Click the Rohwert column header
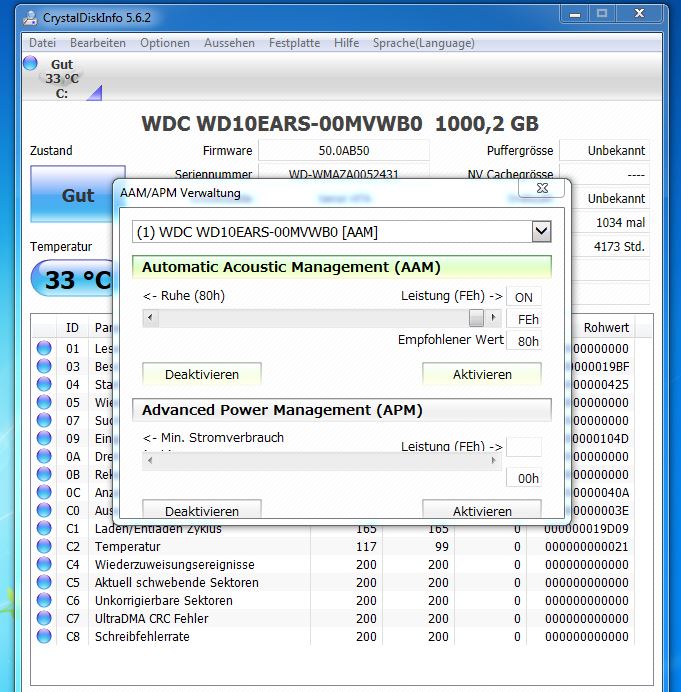 pyautogui.click(x=606, y=327)
